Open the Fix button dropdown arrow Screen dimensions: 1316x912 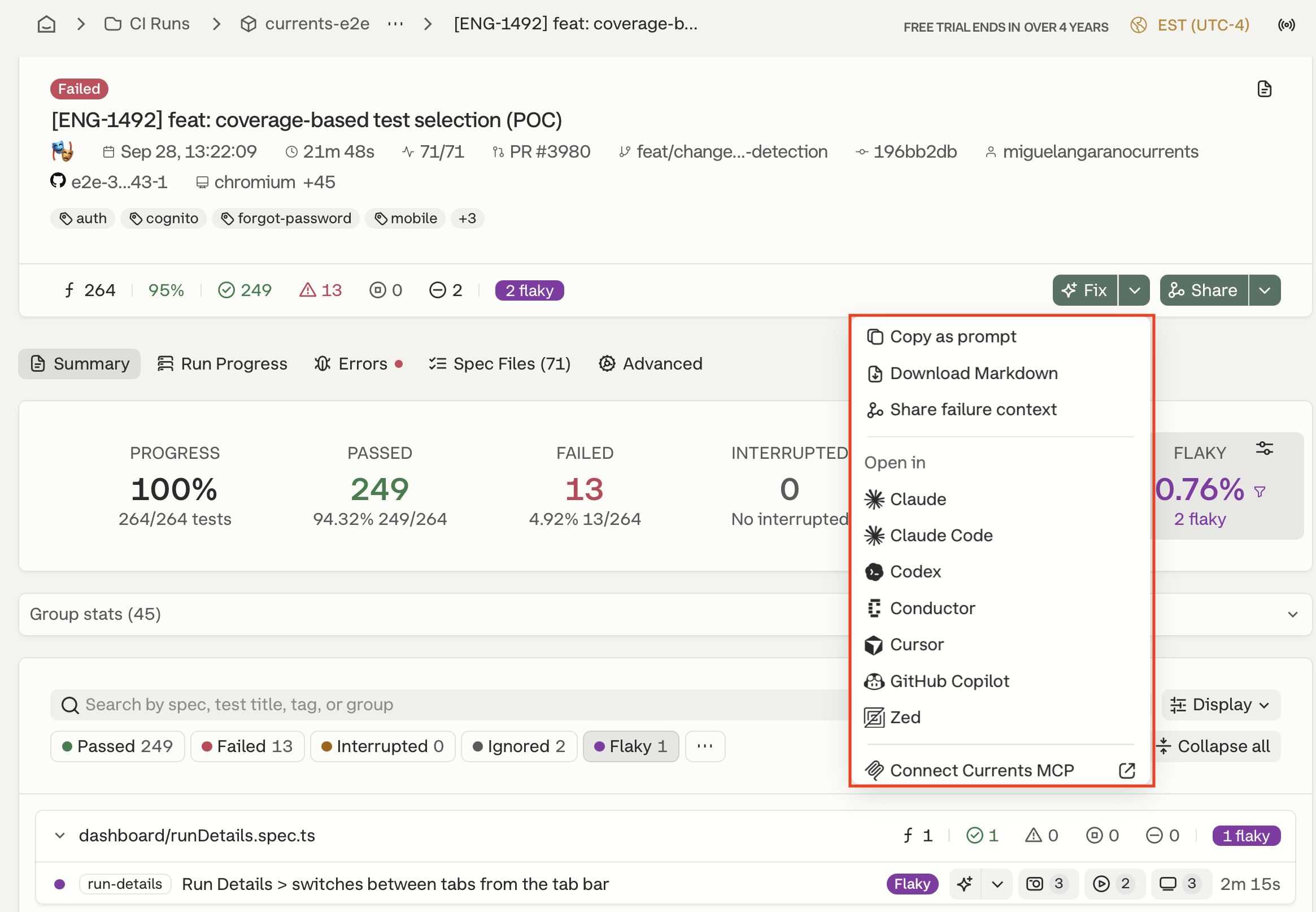click(1134, 290)
